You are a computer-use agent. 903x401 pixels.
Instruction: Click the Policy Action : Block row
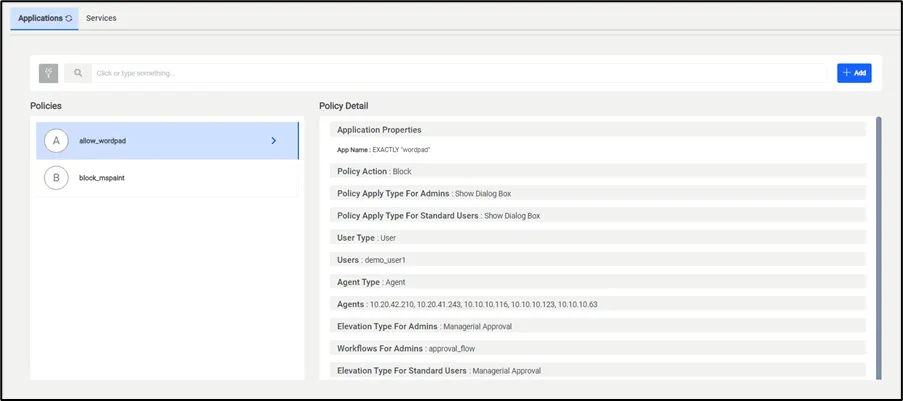[598, 171]
